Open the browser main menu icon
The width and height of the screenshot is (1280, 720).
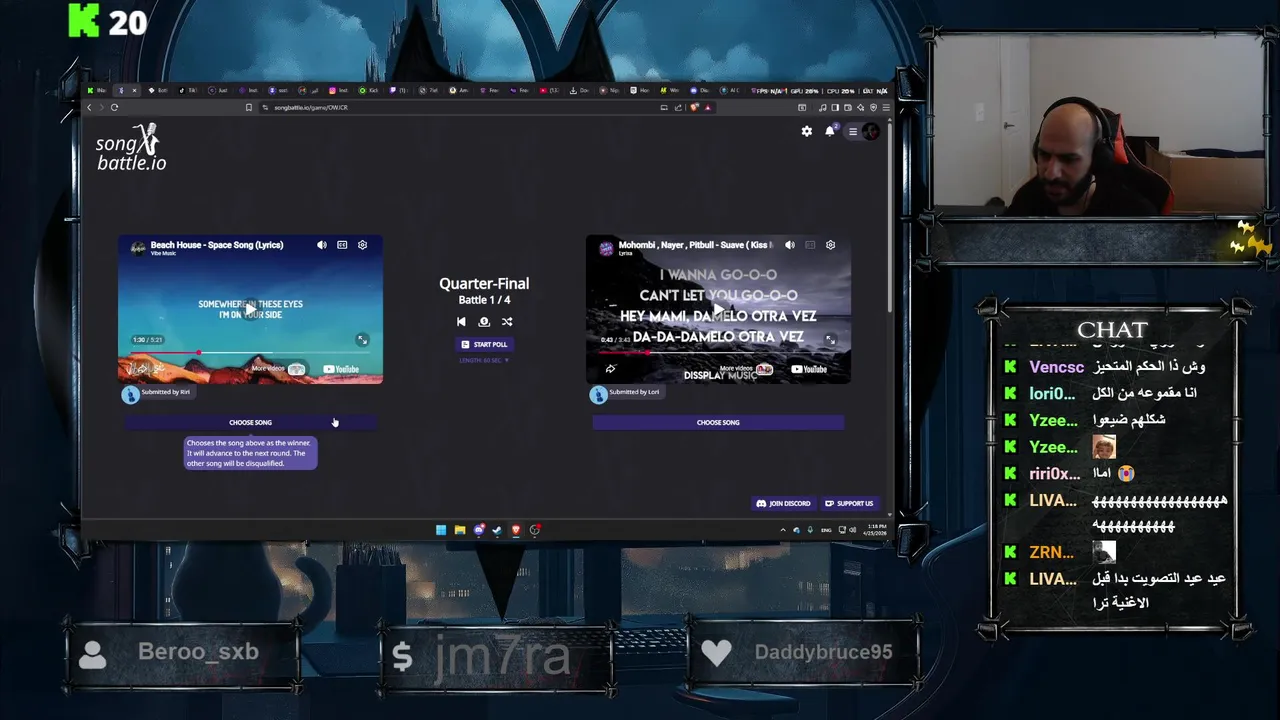point(885,107)
